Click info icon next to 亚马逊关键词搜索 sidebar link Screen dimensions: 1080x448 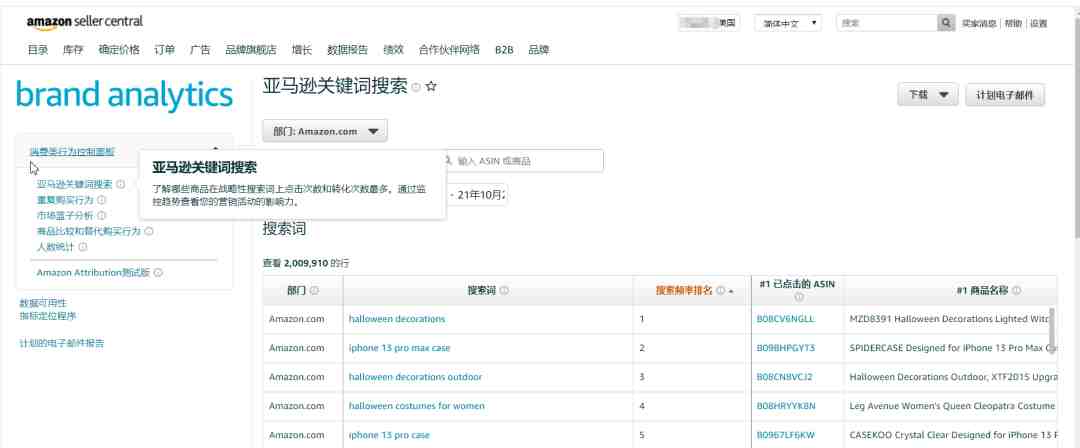(121, 185)
